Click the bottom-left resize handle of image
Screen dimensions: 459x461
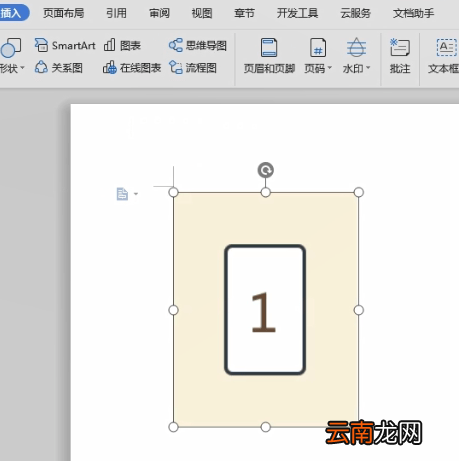(x=173, y=427)
